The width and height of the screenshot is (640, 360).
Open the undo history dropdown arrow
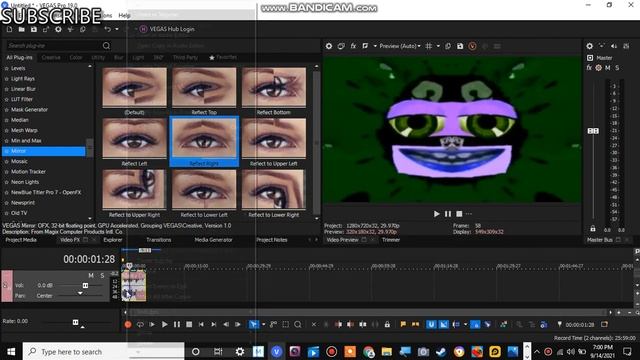pos(117,29)
